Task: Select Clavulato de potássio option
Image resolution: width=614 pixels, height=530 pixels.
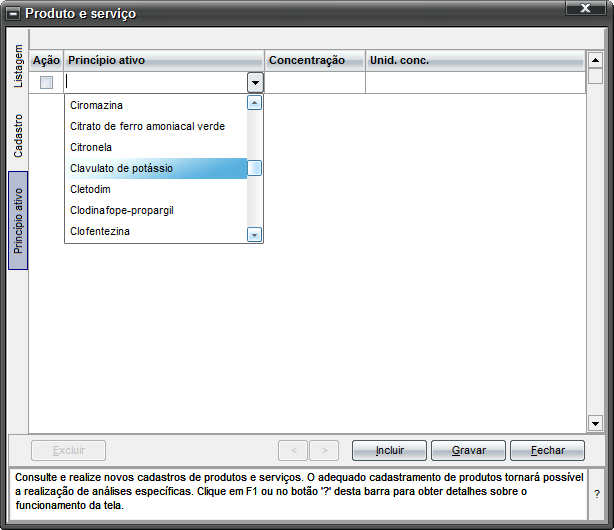Action: (x=156, y=168)
